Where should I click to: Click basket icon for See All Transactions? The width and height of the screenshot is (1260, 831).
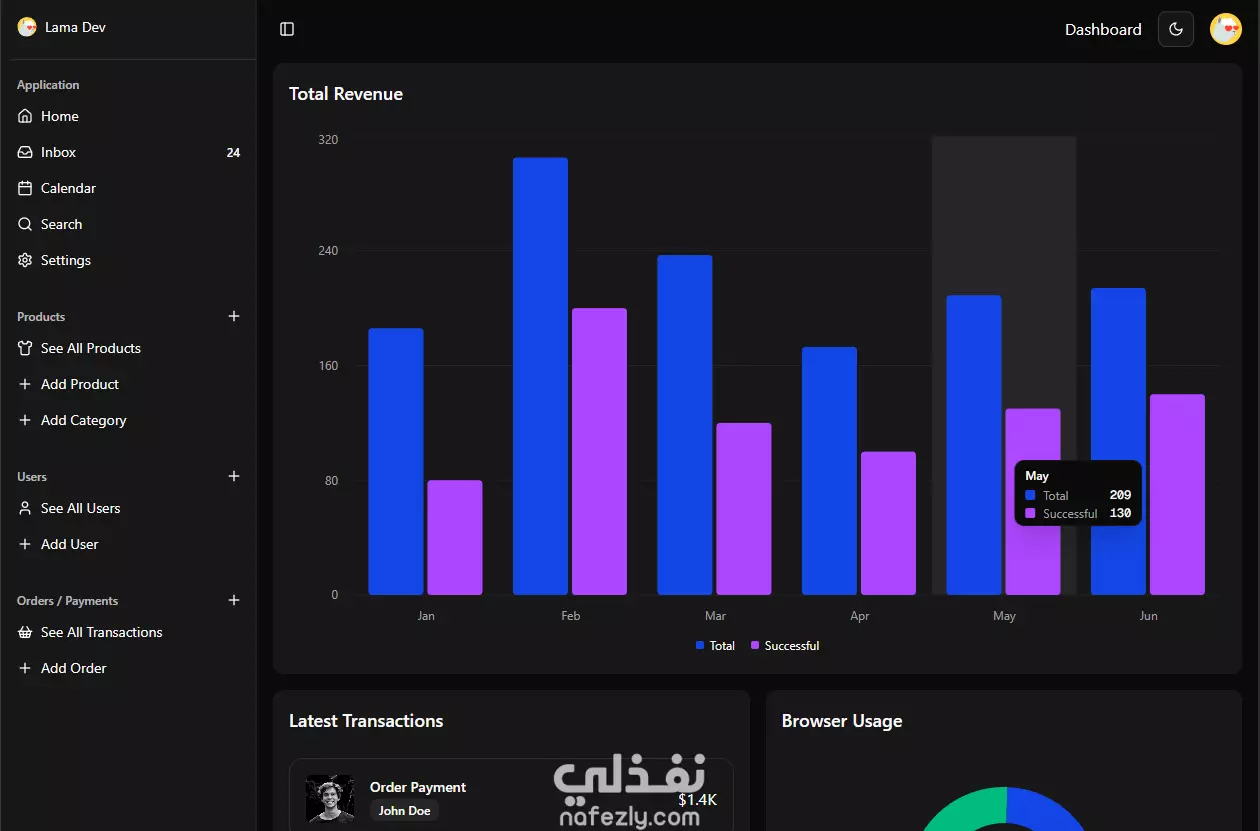[x=25, y=632]
